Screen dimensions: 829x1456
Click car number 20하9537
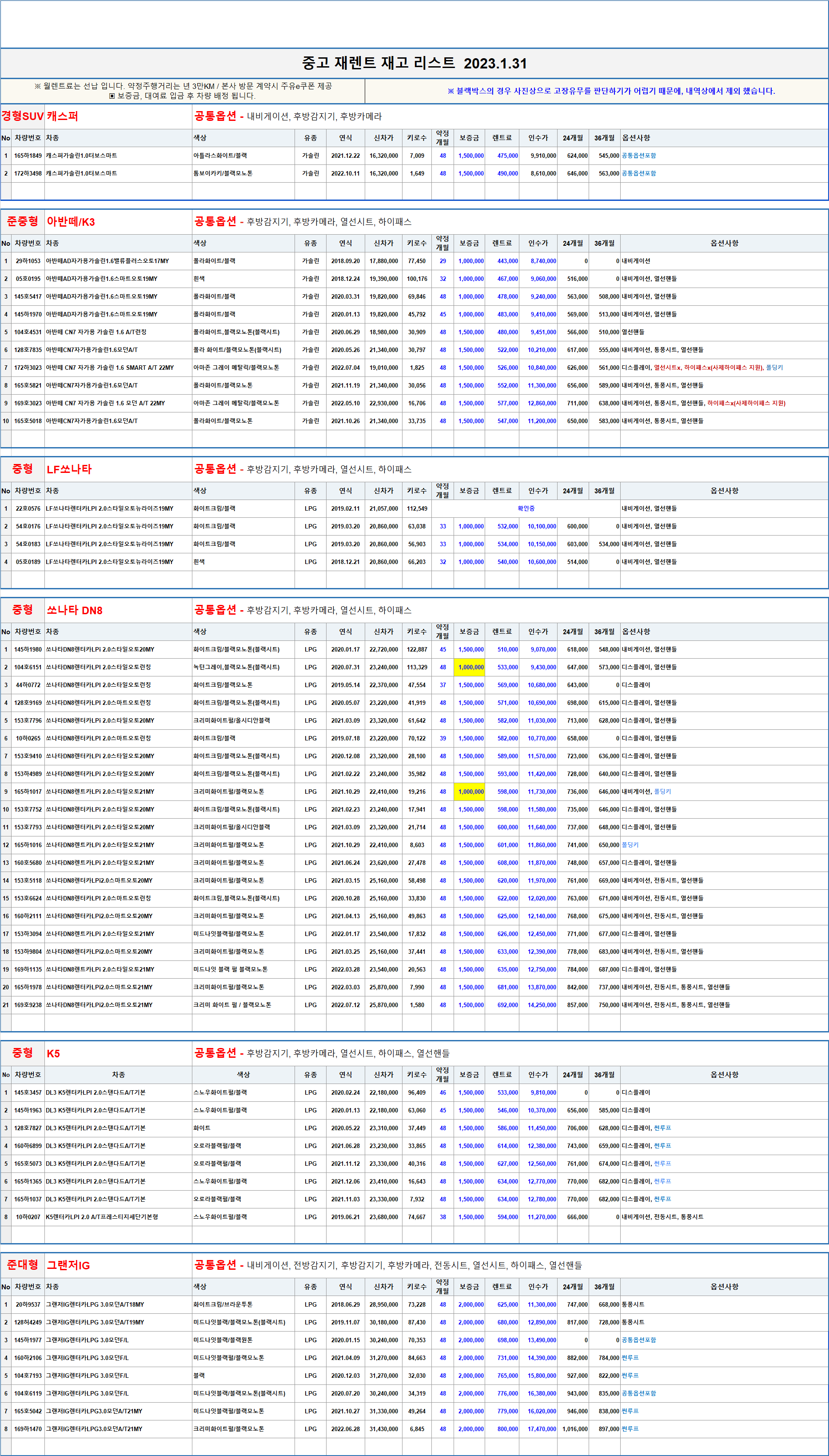[x=28, y=1304]
